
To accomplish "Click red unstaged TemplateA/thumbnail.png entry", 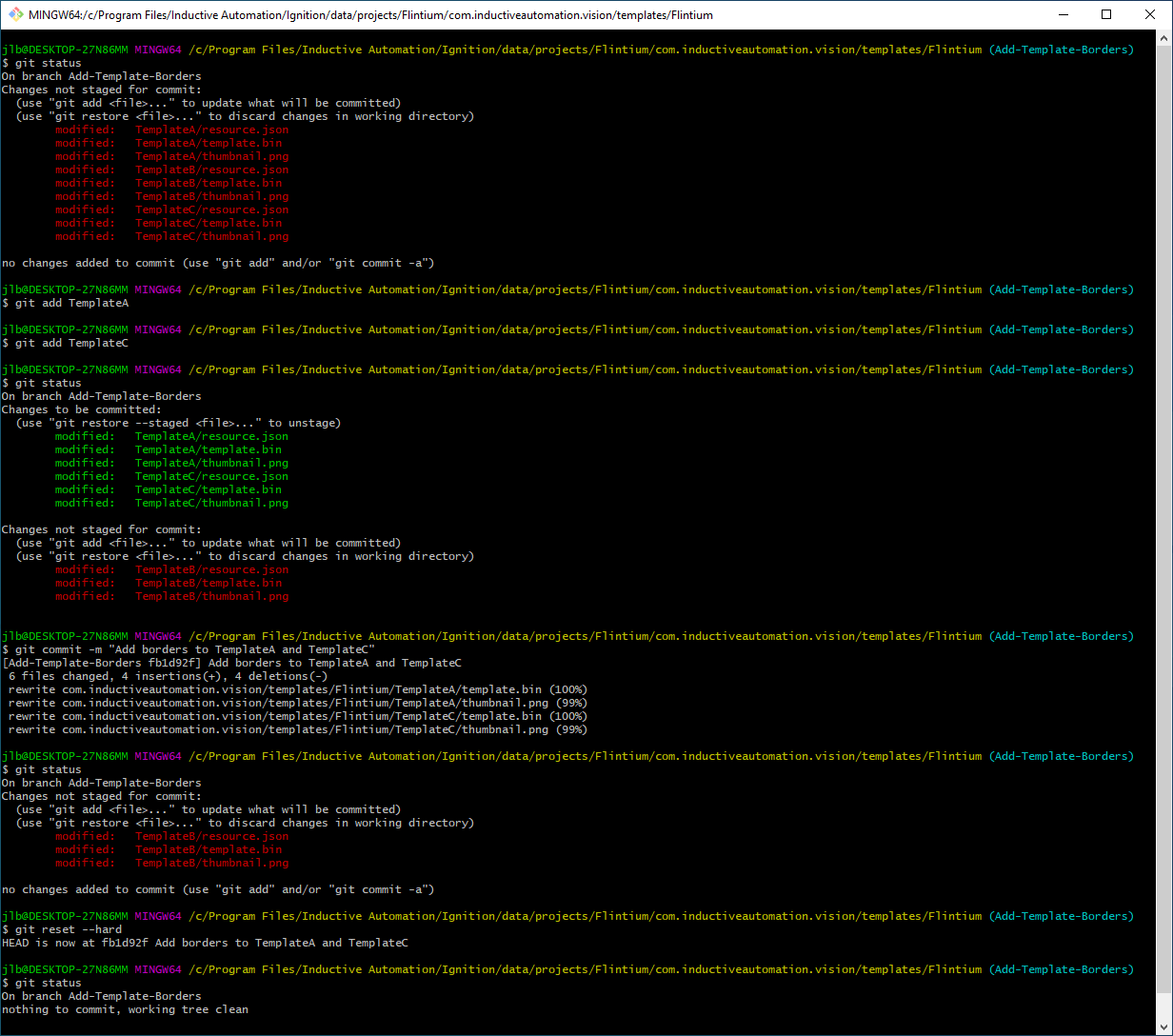I will (x=171, y=156).
